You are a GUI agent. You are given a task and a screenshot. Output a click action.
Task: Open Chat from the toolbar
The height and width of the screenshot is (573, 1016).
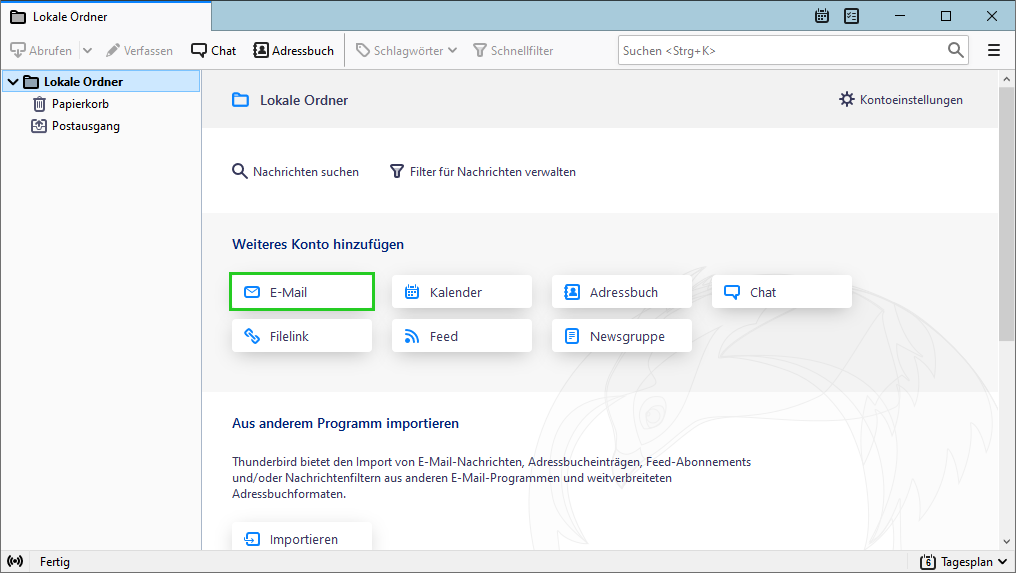pyautogui.click(x=214, y=51)
